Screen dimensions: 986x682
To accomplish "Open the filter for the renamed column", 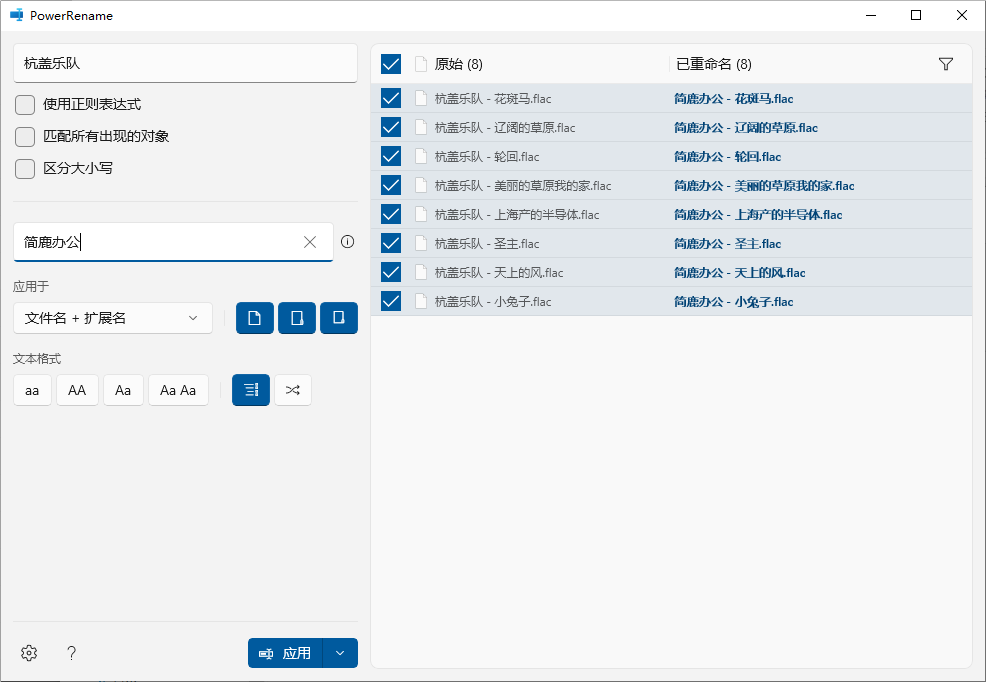I will pyautogui.click(x=945, y=63).
